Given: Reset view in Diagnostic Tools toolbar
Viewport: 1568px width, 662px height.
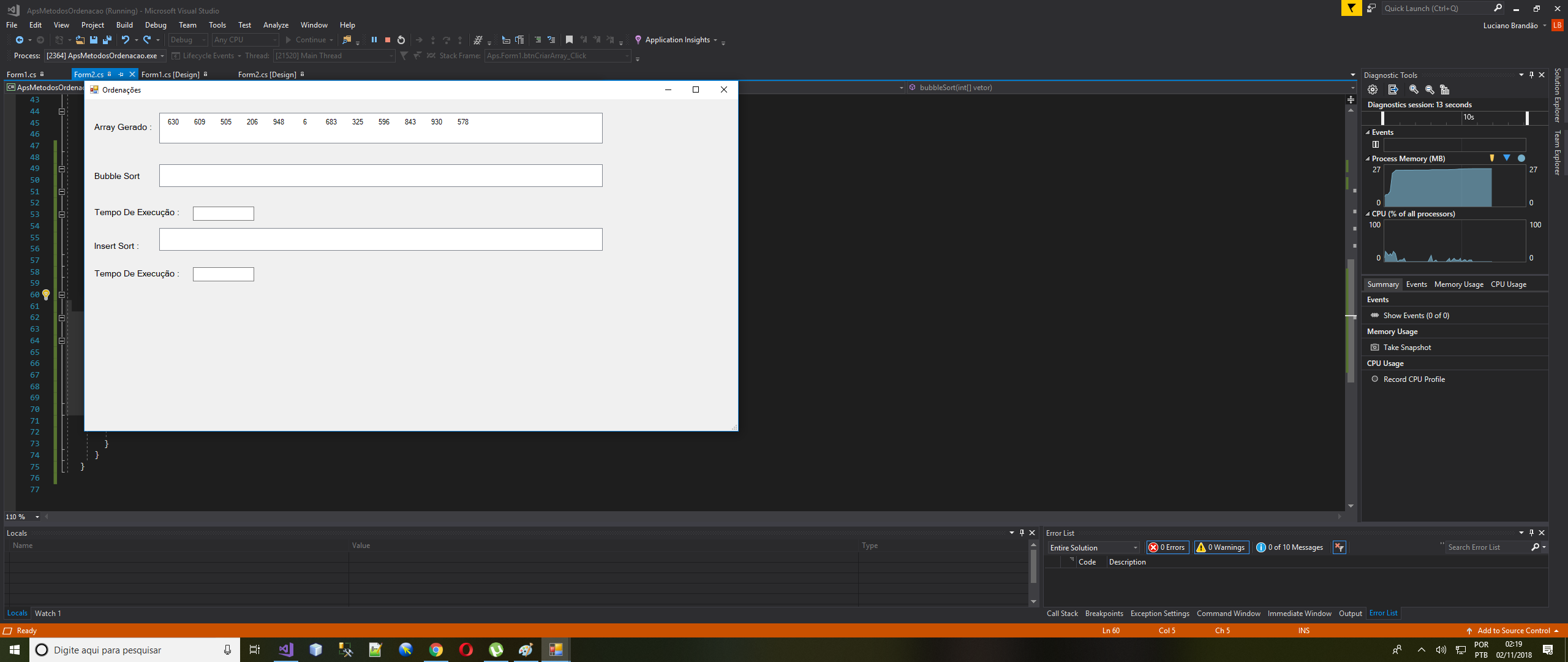Looking at the screenshot, I should [1445, 89].
